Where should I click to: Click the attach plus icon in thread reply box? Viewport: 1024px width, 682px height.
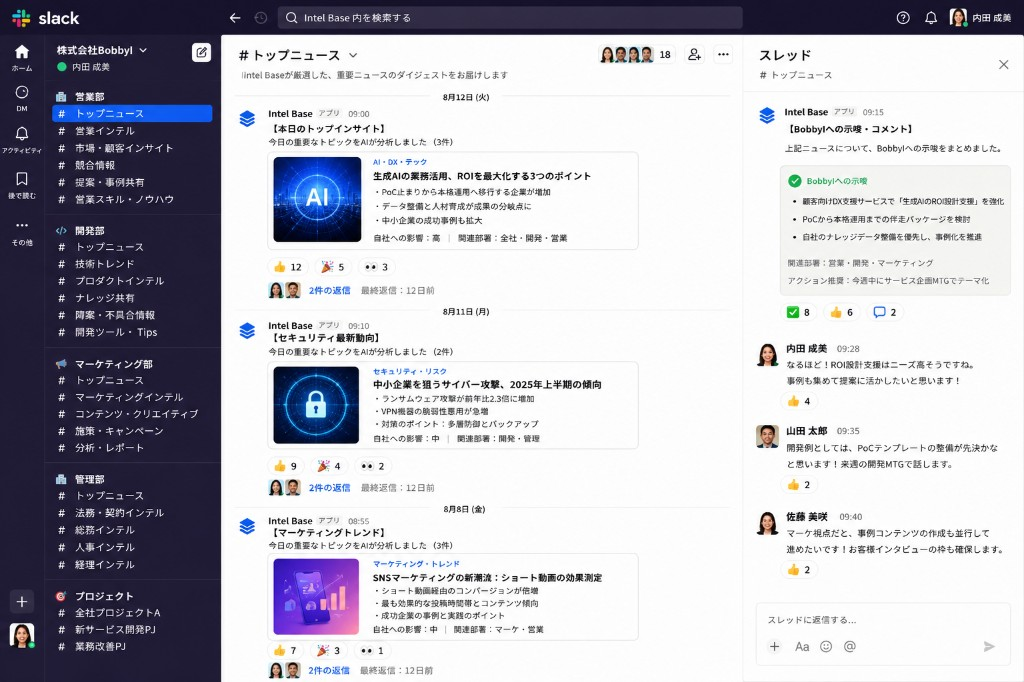point(775,646)
